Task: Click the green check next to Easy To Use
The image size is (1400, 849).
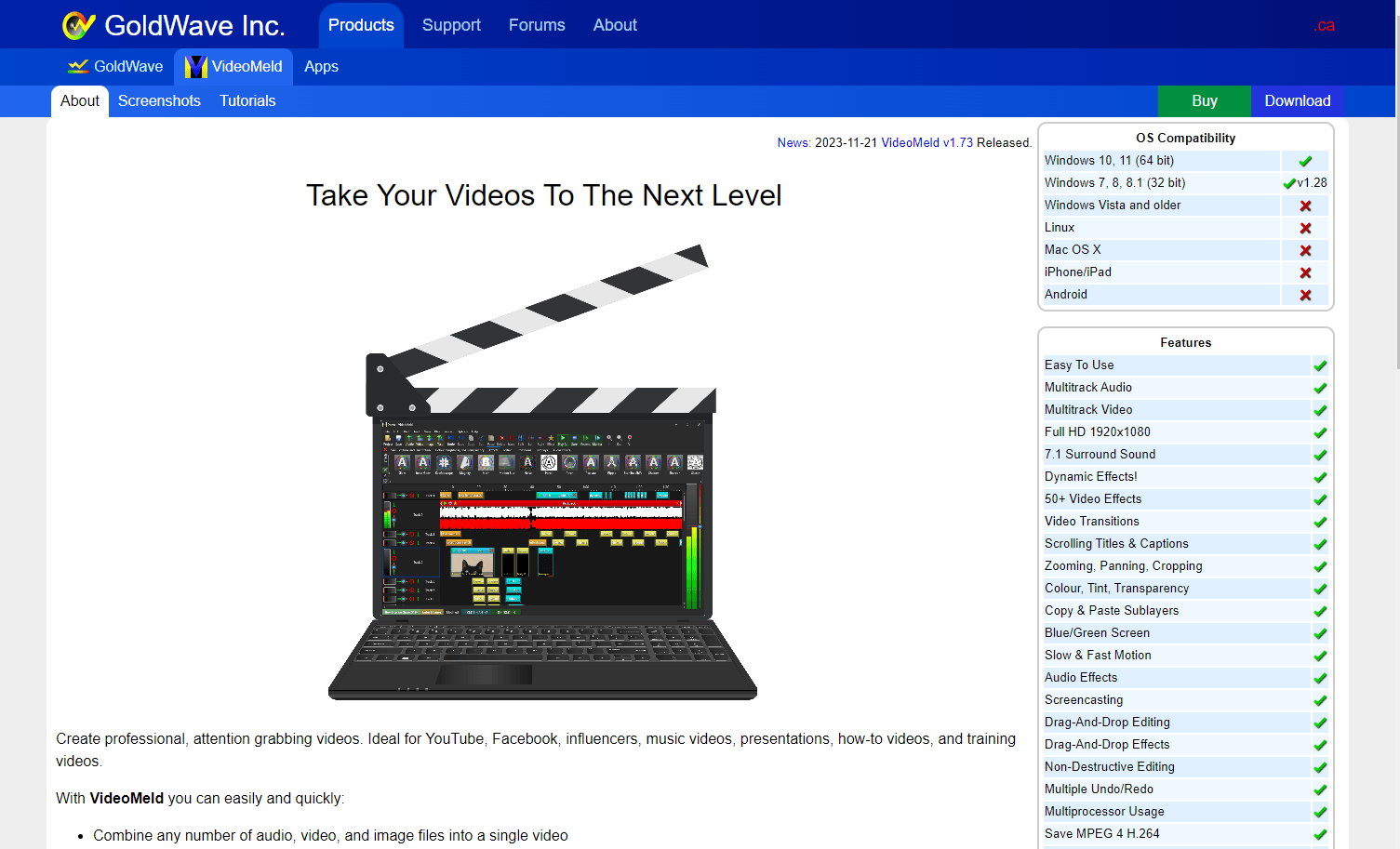Action: click(1320, 365)
